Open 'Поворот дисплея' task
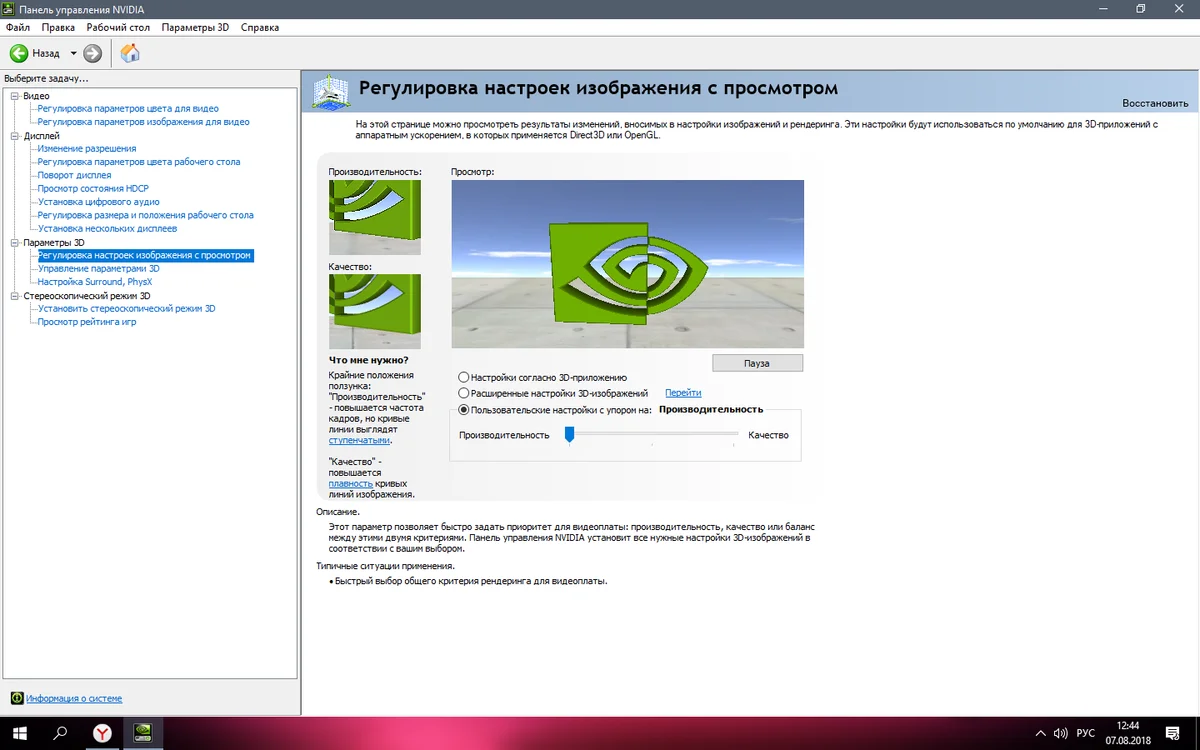The width and height of the screenshot is (1200, 750). click(75, 175)
